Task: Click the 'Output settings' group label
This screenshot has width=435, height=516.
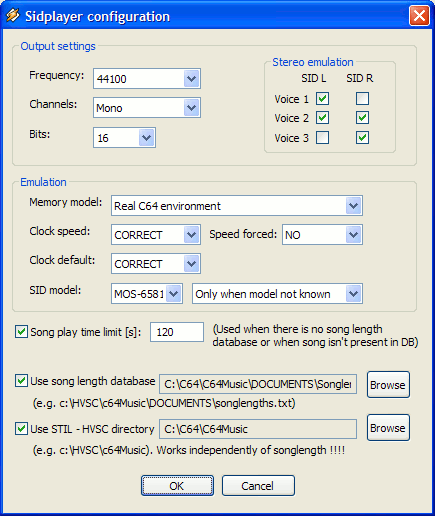Action: pyautogui.click(x=58, y=46)
